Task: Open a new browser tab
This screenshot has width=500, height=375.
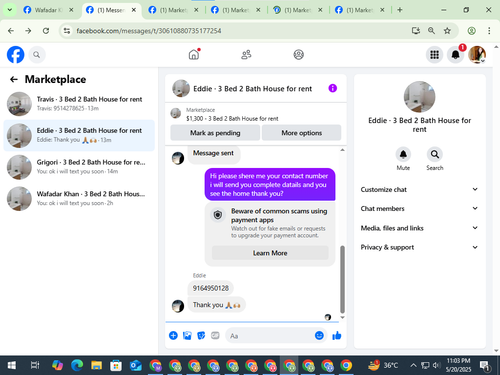Action: (x=400, y=10)
